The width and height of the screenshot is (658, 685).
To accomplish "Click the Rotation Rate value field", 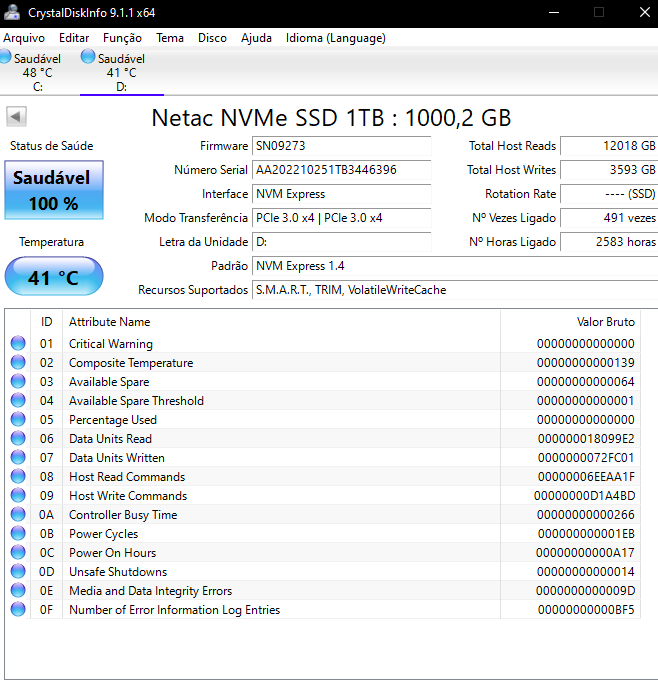I will pos(609,194).
